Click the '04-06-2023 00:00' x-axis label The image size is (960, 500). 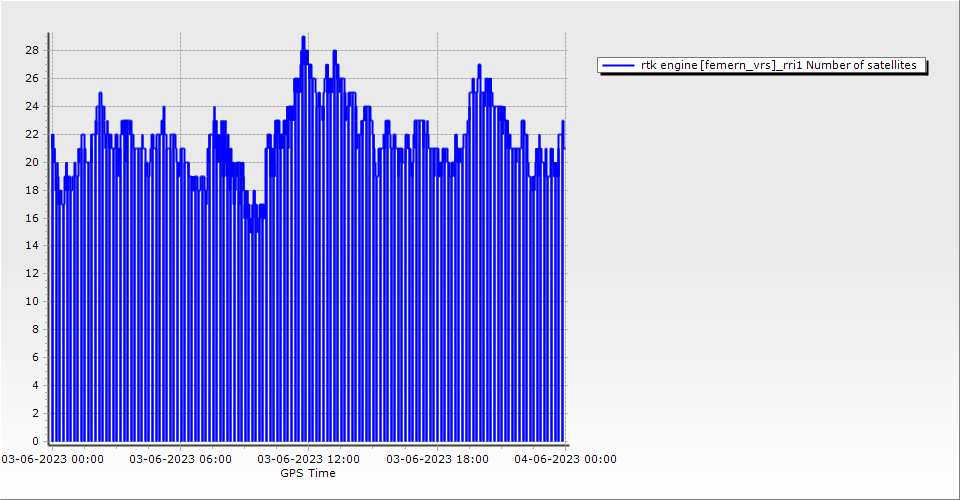(565, 459)
